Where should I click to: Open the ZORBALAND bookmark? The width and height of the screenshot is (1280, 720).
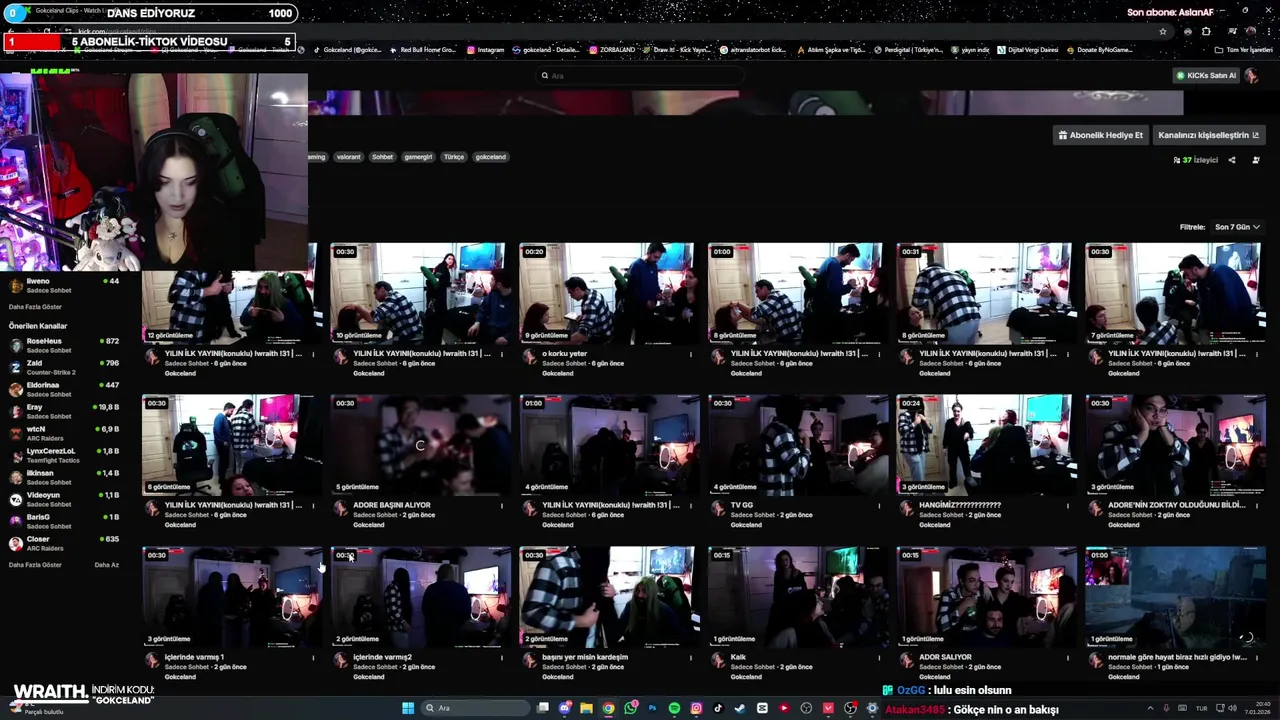tap(611, 50)
